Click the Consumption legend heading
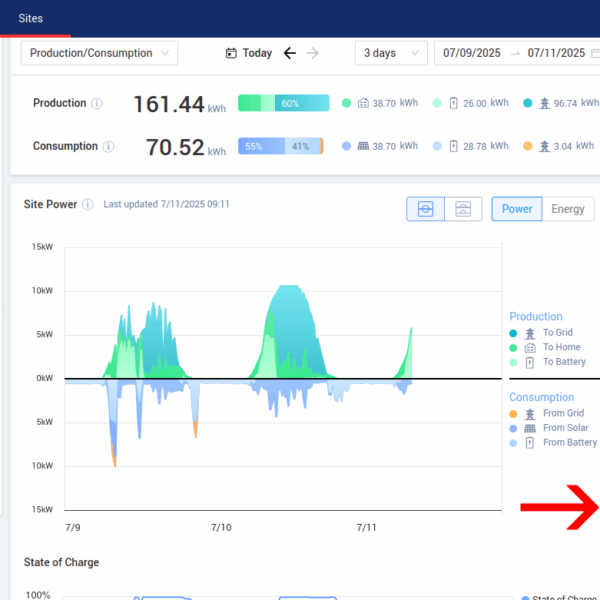This screenshot has width=600, height=600. (541, 397)
